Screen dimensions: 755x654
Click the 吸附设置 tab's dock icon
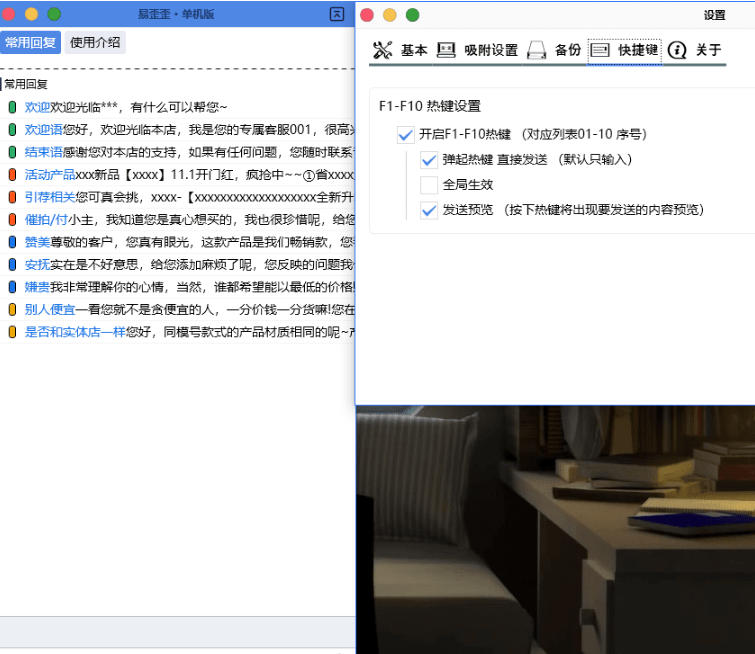coord(446,50)
